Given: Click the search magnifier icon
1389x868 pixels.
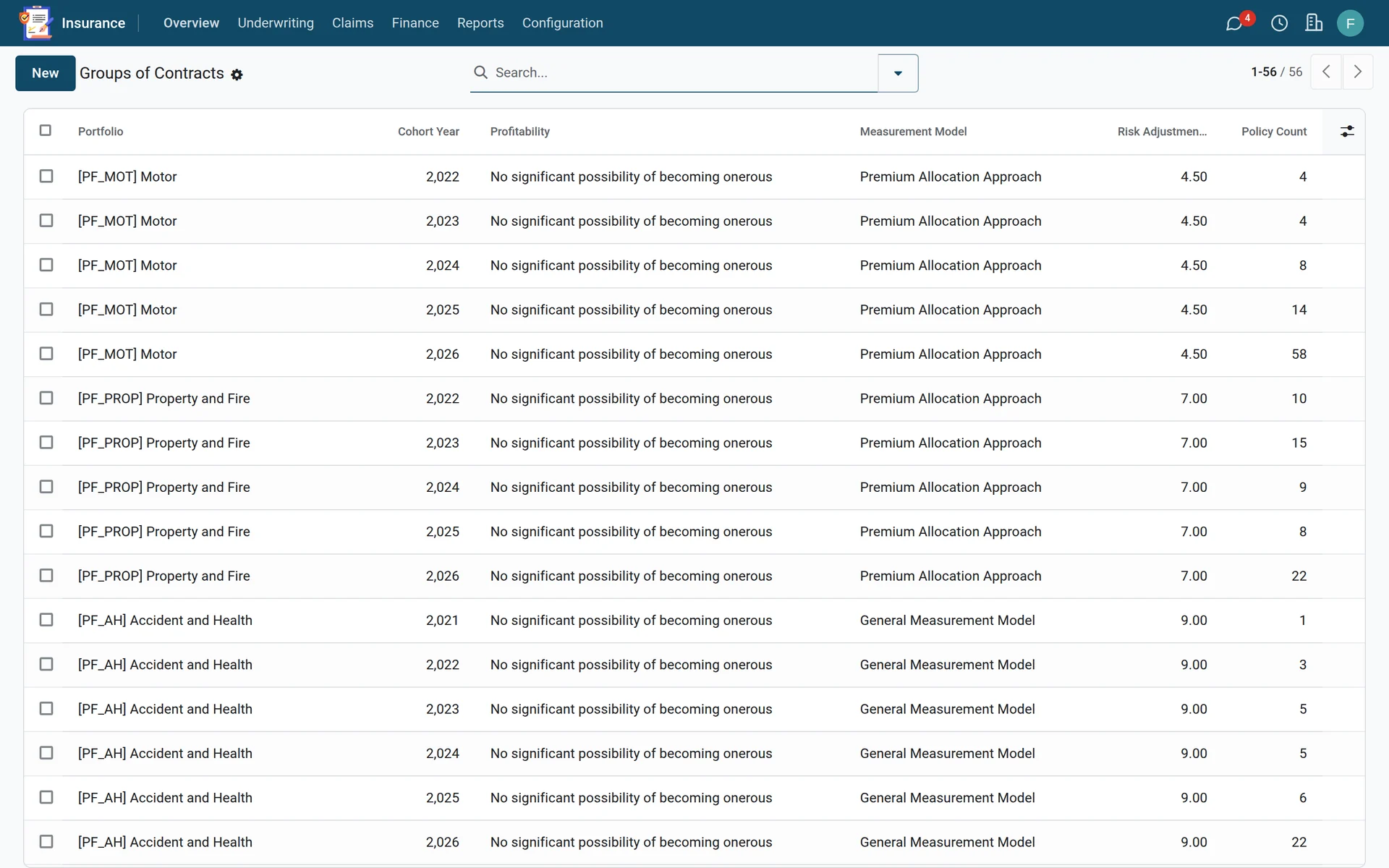Looking at the screenshot, I should 480,72.
